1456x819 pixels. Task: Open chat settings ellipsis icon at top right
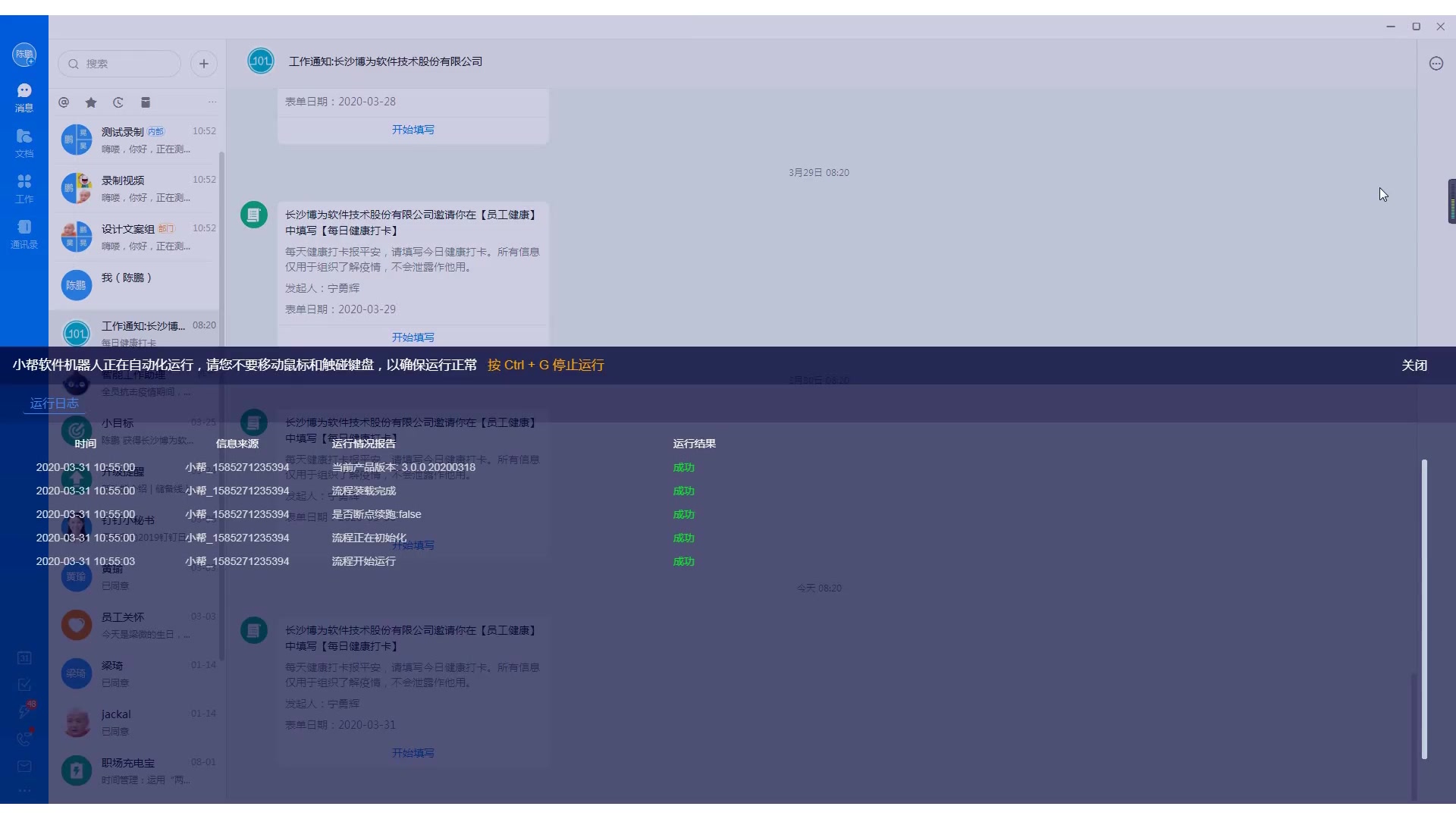click(1436, 64)
